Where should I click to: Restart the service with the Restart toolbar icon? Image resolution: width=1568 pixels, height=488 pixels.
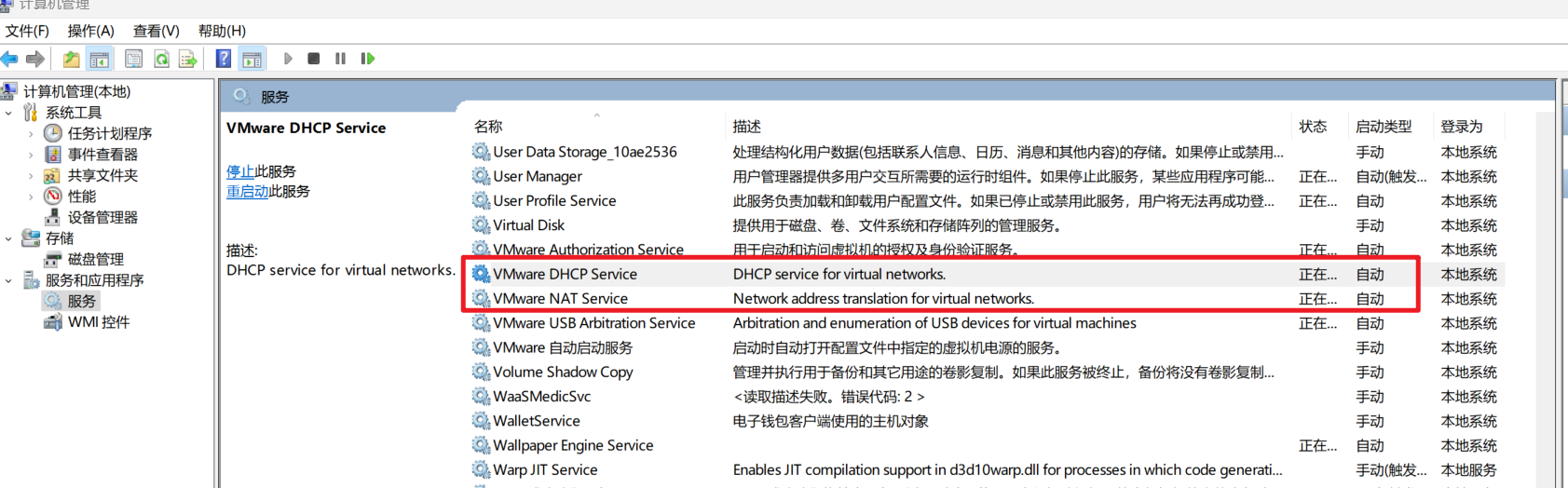368,59
